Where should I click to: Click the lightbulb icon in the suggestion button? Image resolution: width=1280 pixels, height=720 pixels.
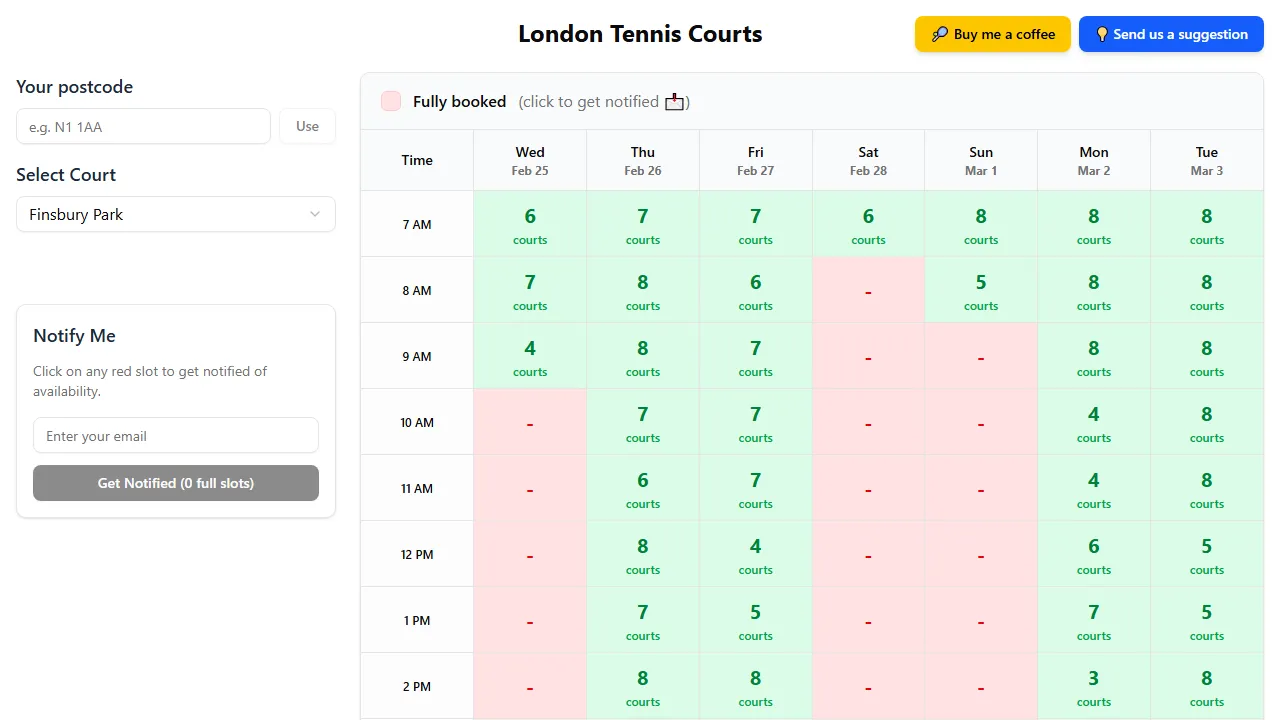(1101, 33)
